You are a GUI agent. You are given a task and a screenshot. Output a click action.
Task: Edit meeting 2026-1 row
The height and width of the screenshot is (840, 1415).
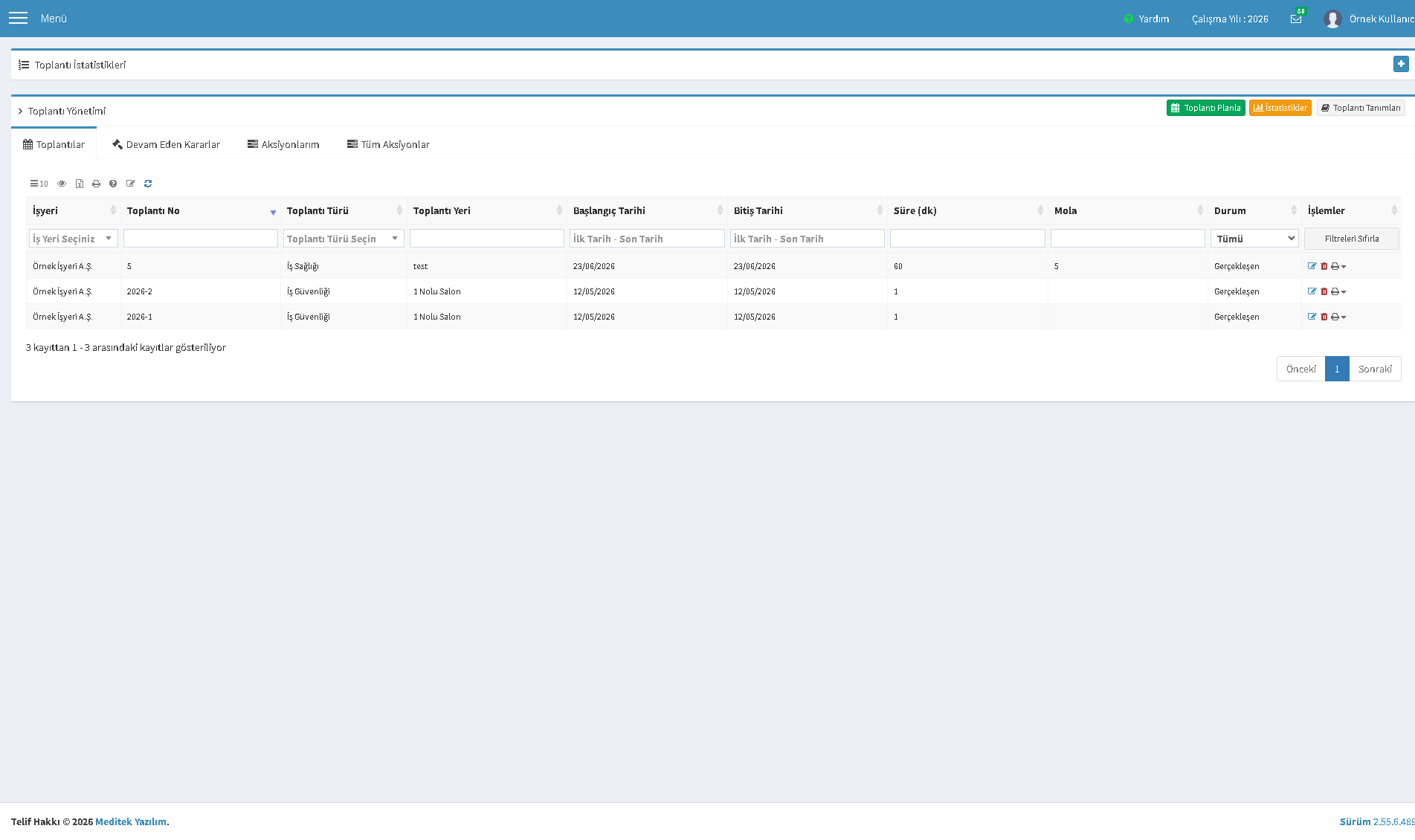[1312, 317]
